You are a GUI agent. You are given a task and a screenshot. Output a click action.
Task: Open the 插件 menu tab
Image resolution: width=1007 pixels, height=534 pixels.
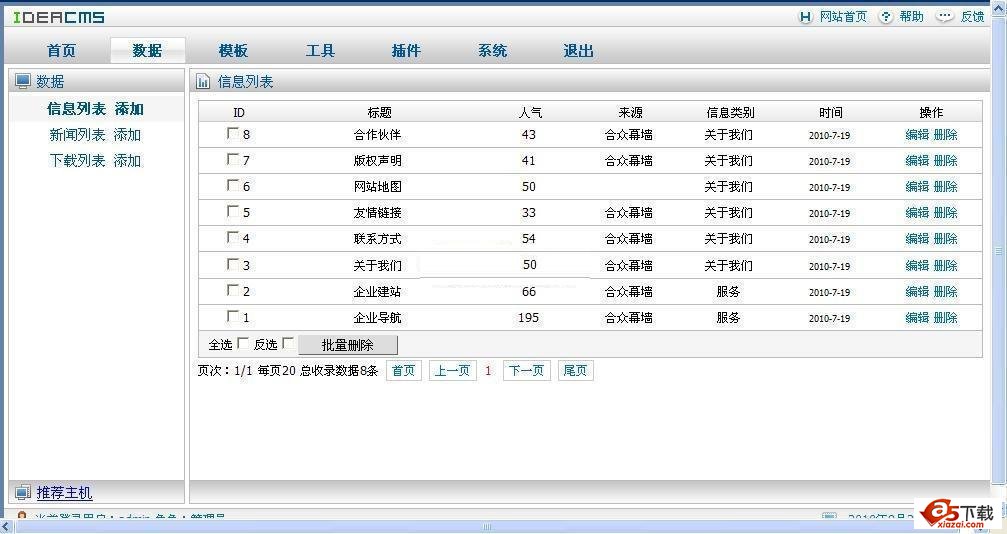(406, 51)
